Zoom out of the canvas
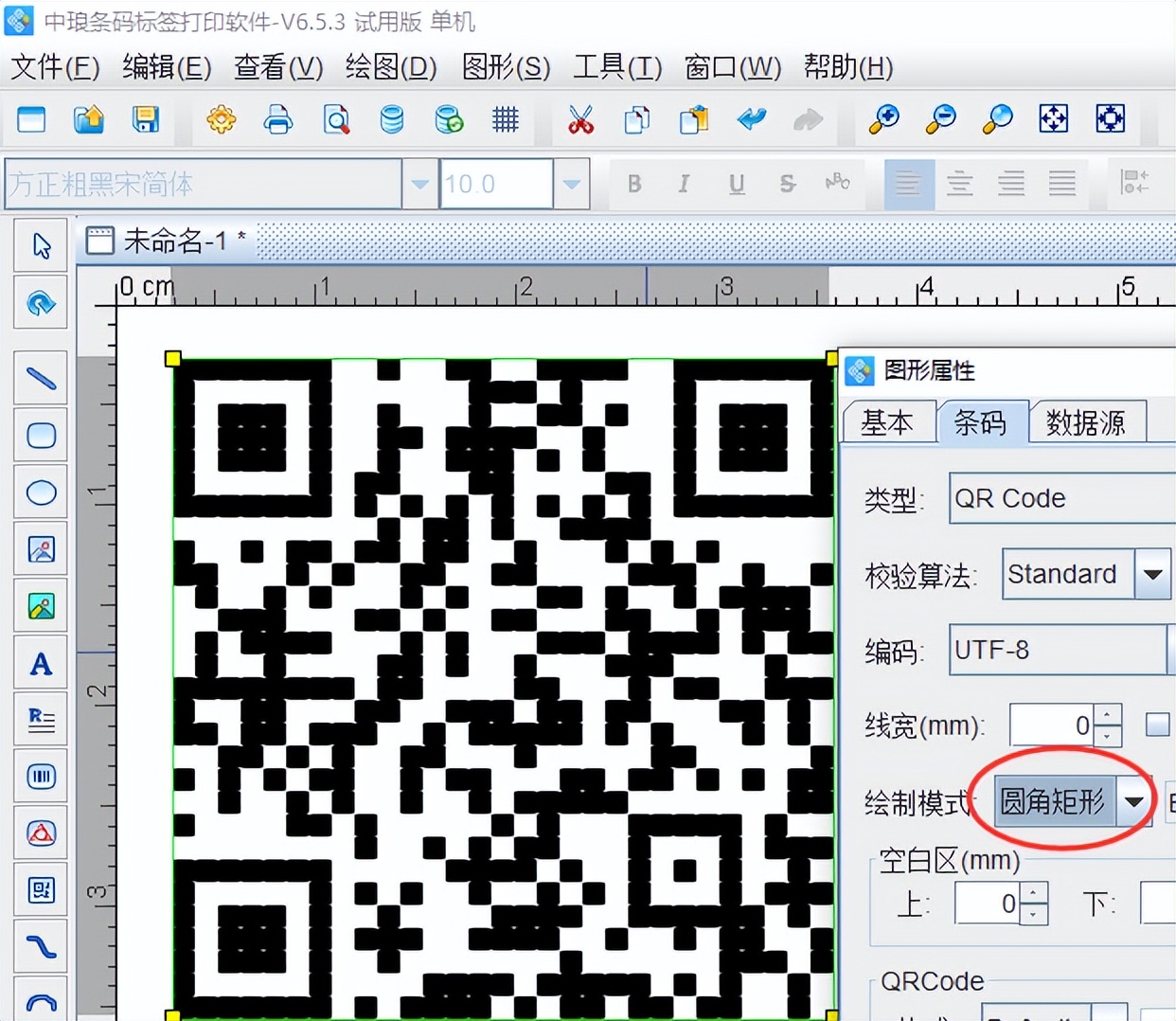The image size is (1176, 1021). pos(941,119)
